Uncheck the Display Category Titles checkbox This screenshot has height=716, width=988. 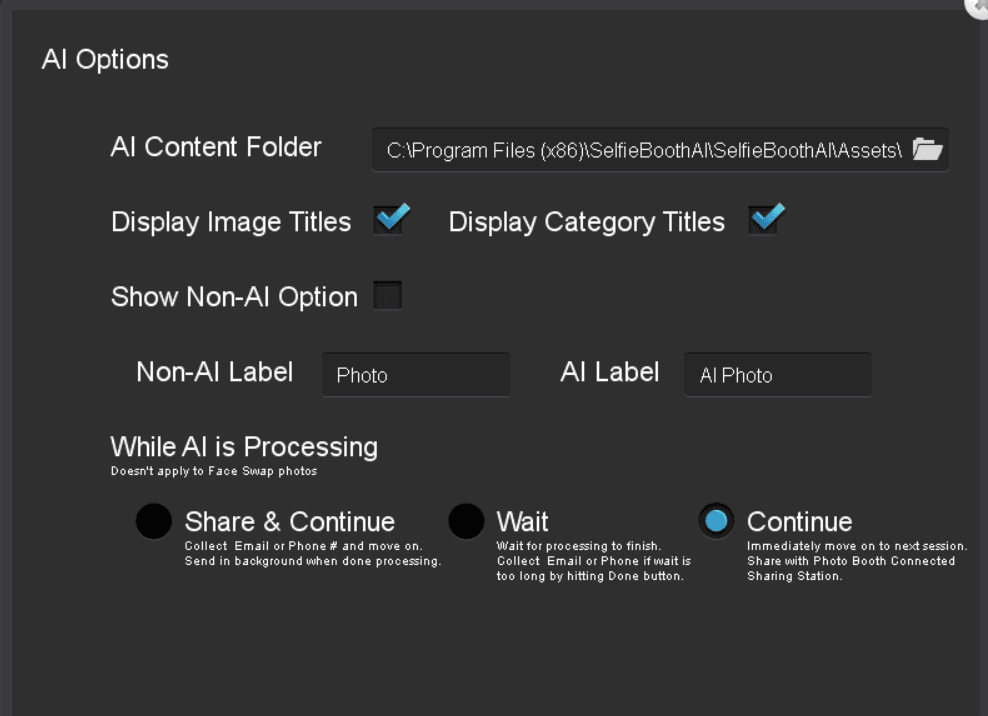pyautogui.click(x=766, y=219)
